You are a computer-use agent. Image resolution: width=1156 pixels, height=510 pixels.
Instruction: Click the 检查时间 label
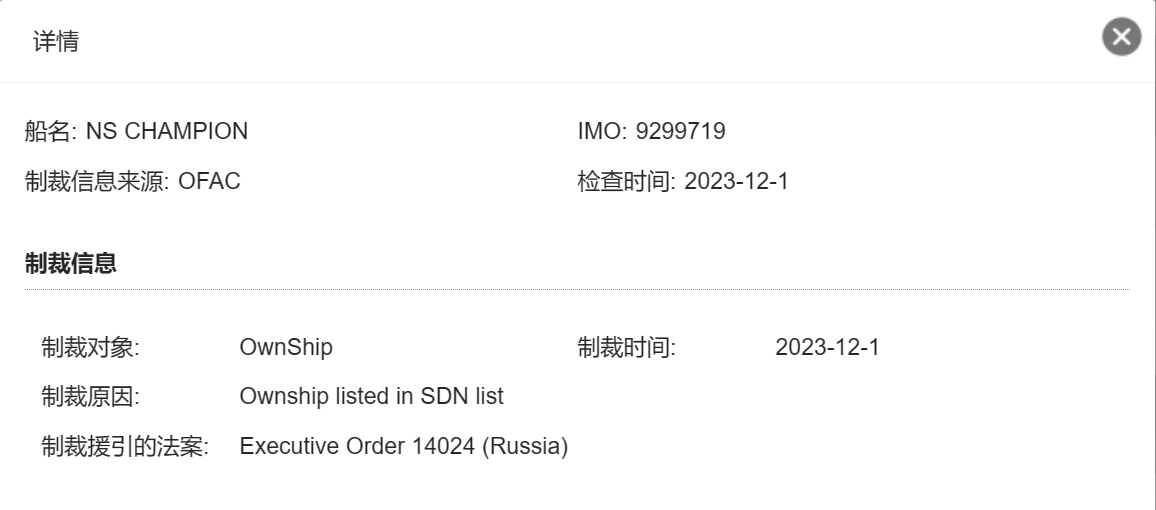click(x=627, y=181)
